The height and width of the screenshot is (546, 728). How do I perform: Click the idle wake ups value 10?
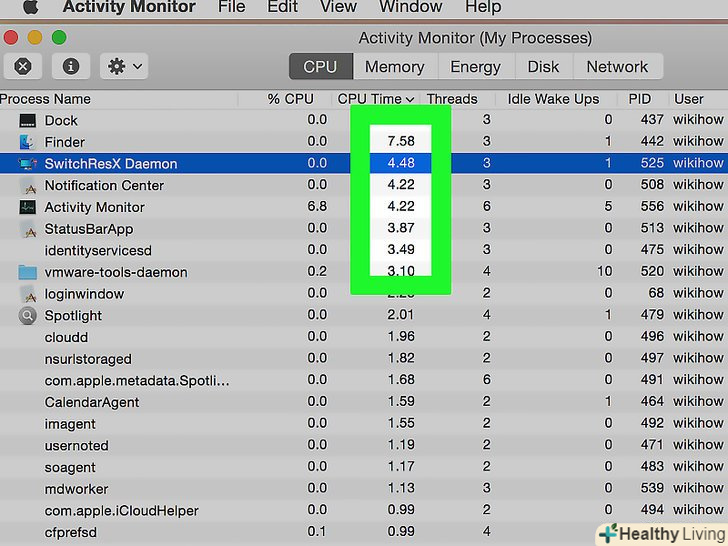tap(604, 271)
